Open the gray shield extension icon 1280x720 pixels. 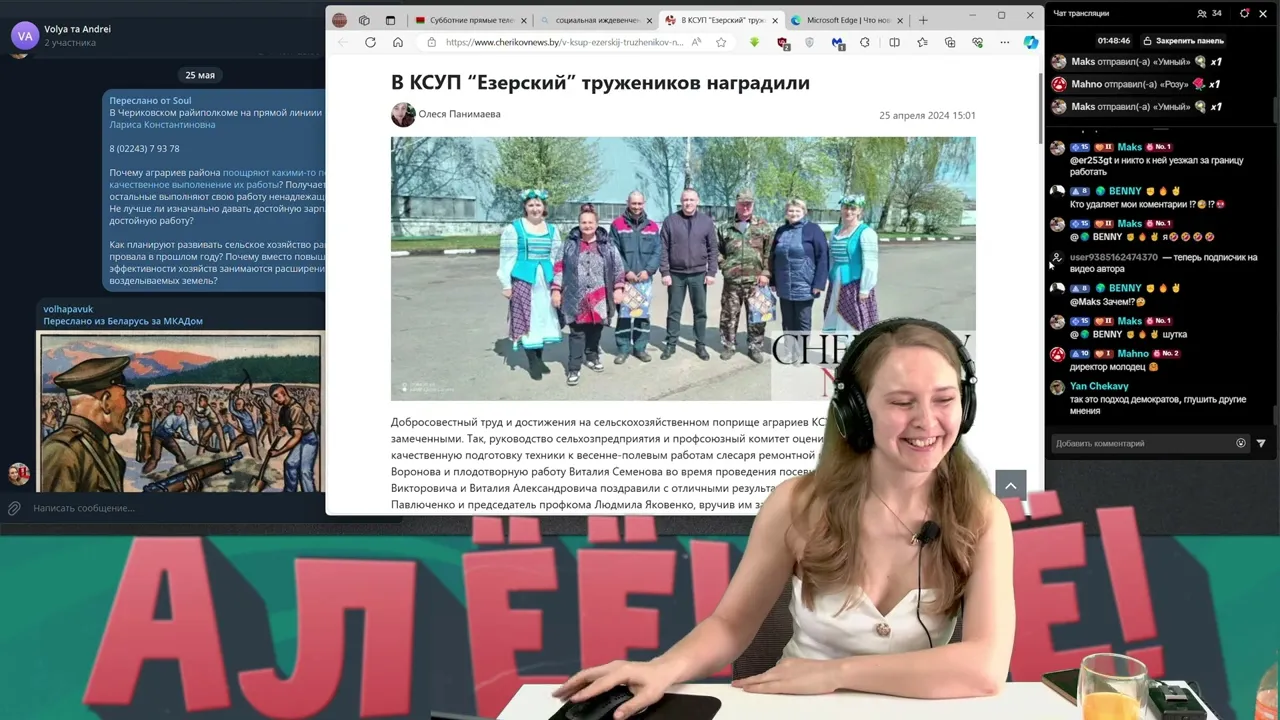point(809,42)
